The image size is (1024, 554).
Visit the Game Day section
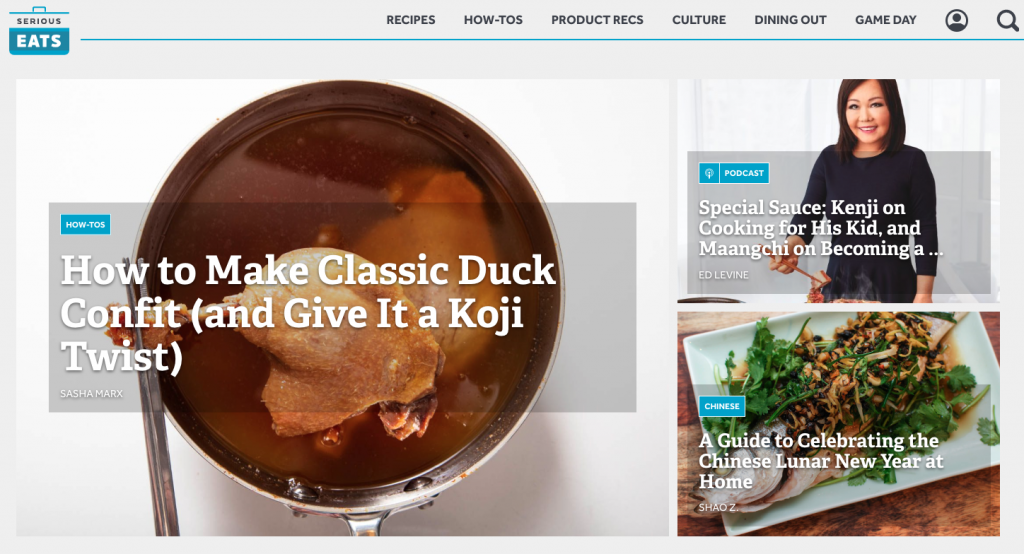[886, 20]
